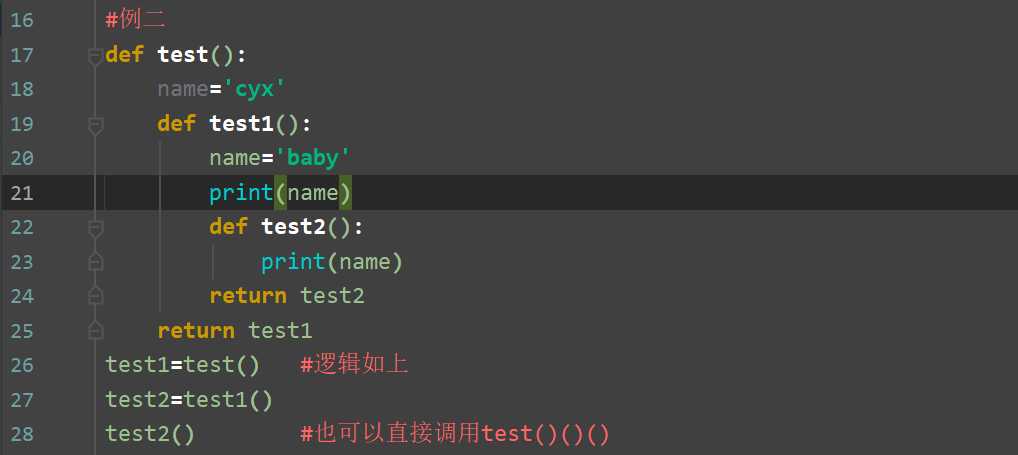The width and height of the screenshot is (1018, 455).
Task: Collapse the def test1() fold marker
Action: (95, 125)
